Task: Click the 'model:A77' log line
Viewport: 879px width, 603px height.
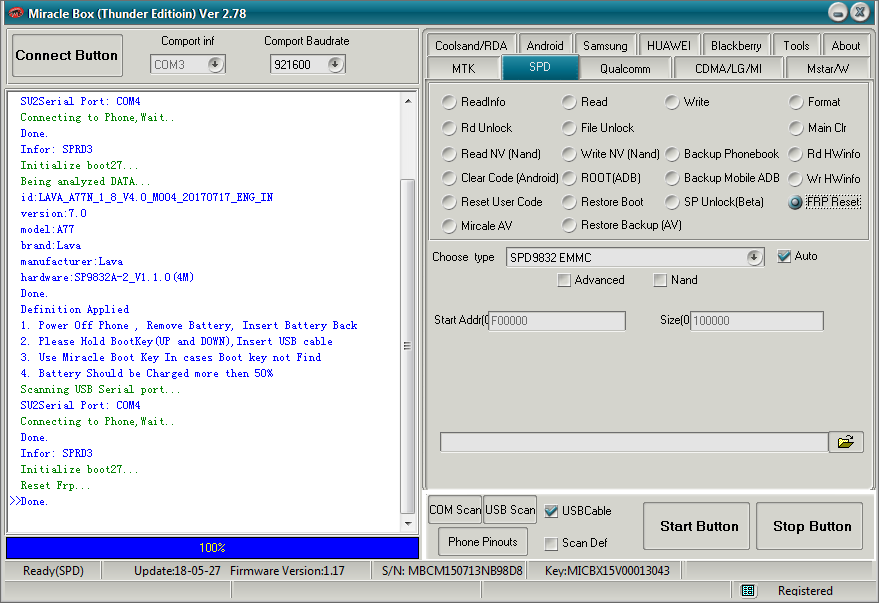Action: (47, 229)
